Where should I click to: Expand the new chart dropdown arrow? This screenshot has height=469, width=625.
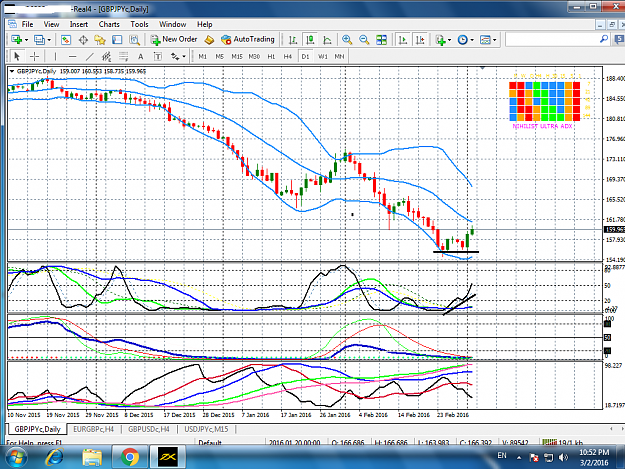point(26,40)
